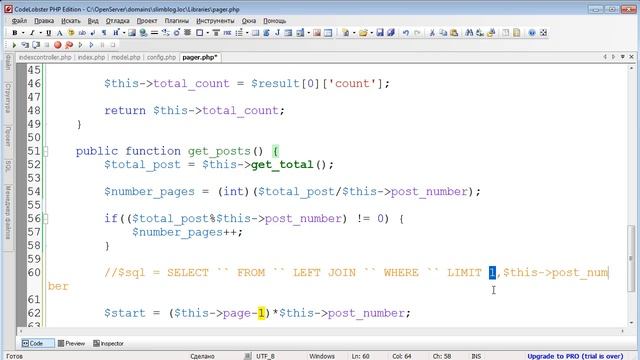The image size is (640, 360).
Task: Create a new file
Action: tap(346, 33)
